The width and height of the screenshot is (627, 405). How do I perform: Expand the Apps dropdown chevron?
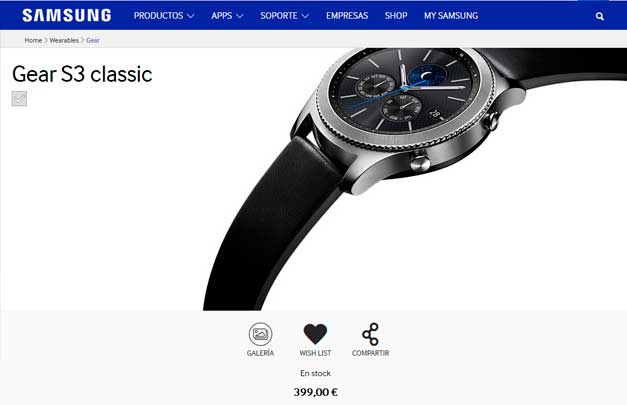tap(240, 16)
